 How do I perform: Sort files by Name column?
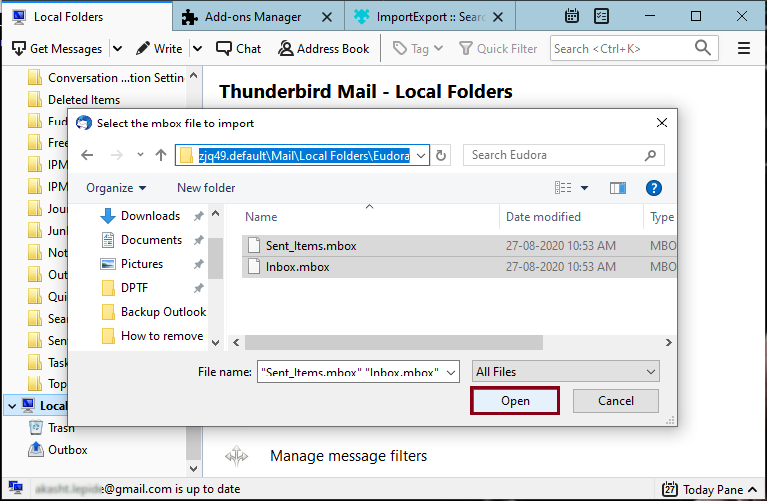(x=369, y=217)
